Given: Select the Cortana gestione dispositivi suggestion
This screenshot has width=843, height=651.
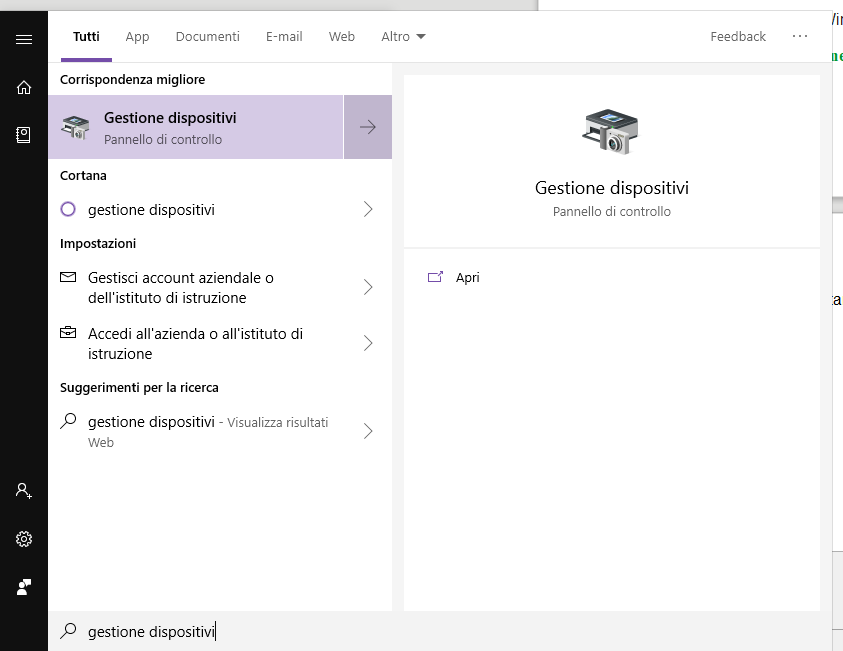Looking at the screenshot, I should pyautogui.click(x=220, y=209).
